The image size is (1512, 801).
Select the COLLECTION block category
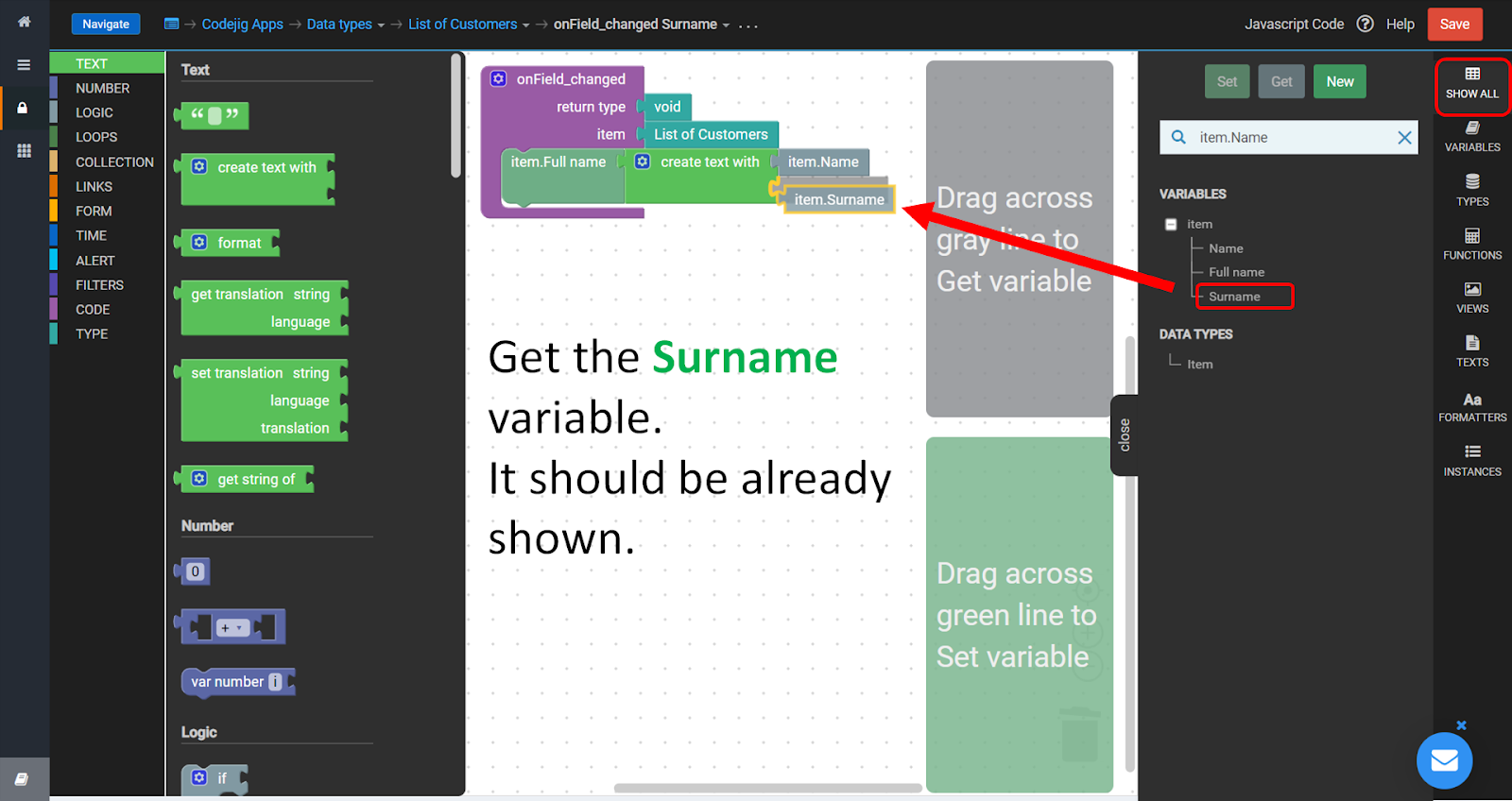107,162
